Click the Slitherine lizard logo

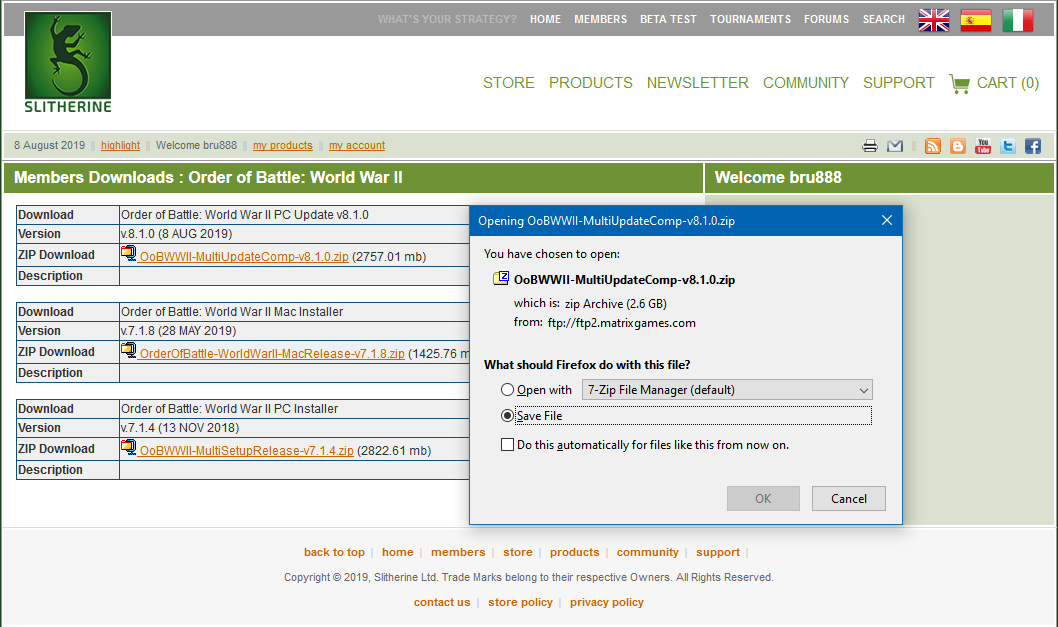68,62
